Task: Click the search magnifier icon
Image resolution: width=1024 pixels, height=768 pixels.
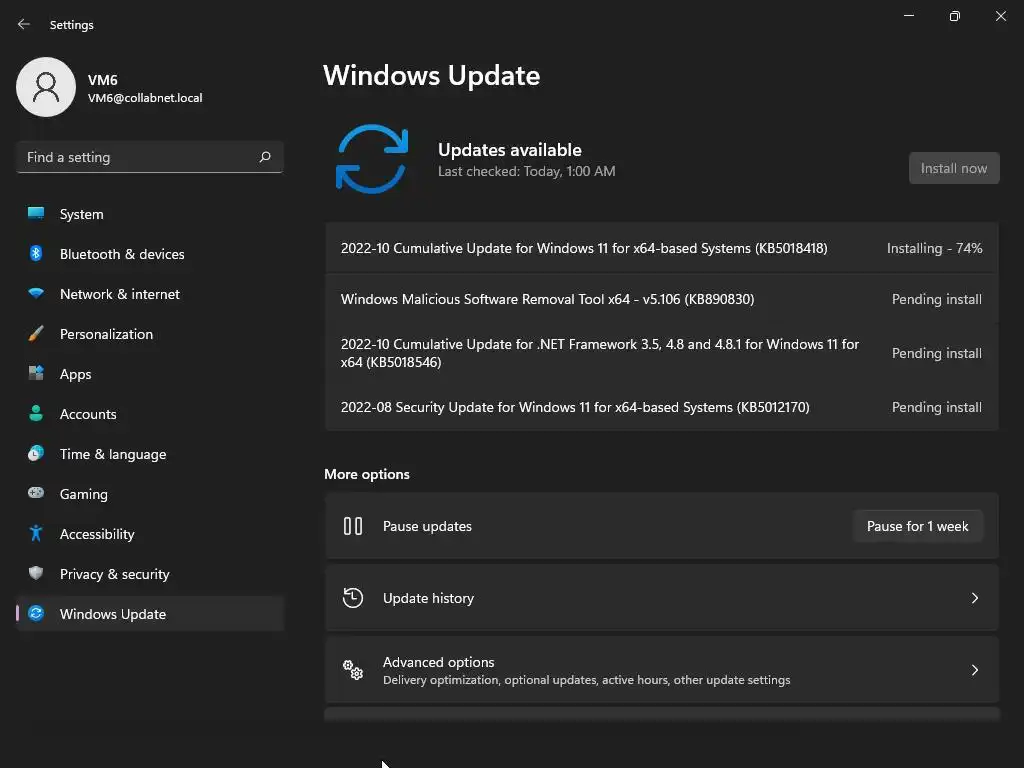Action: [x=265, y=157]
